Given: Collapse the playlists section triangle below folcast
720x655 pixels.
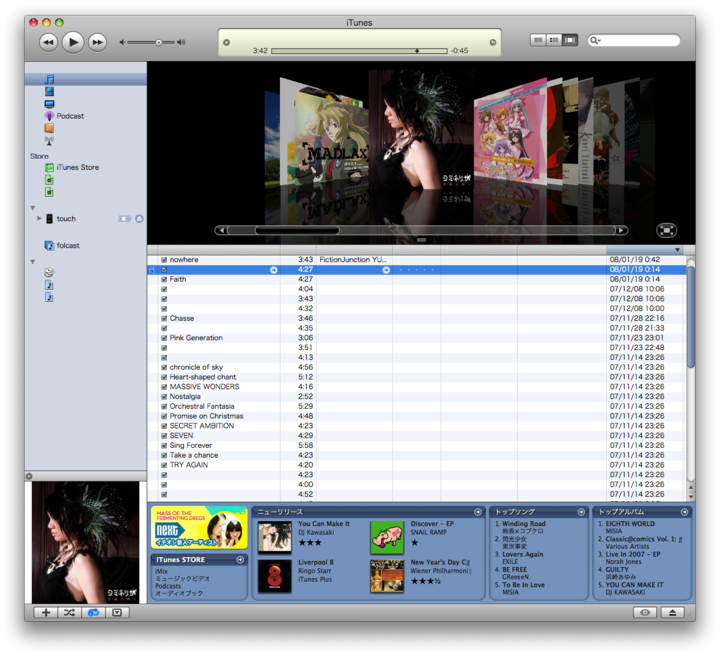Looking at the screenshot, I should tap(33, 262).
